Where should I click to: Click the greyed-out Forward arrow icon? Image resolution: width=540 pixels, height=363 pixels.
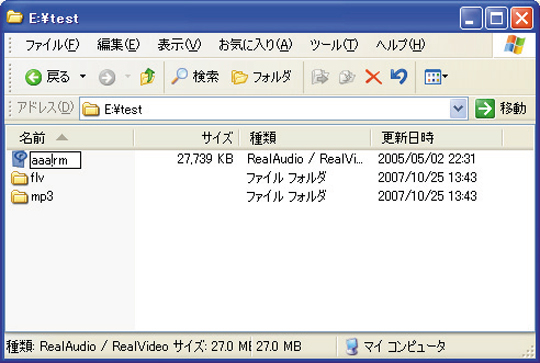coord(107,77)
